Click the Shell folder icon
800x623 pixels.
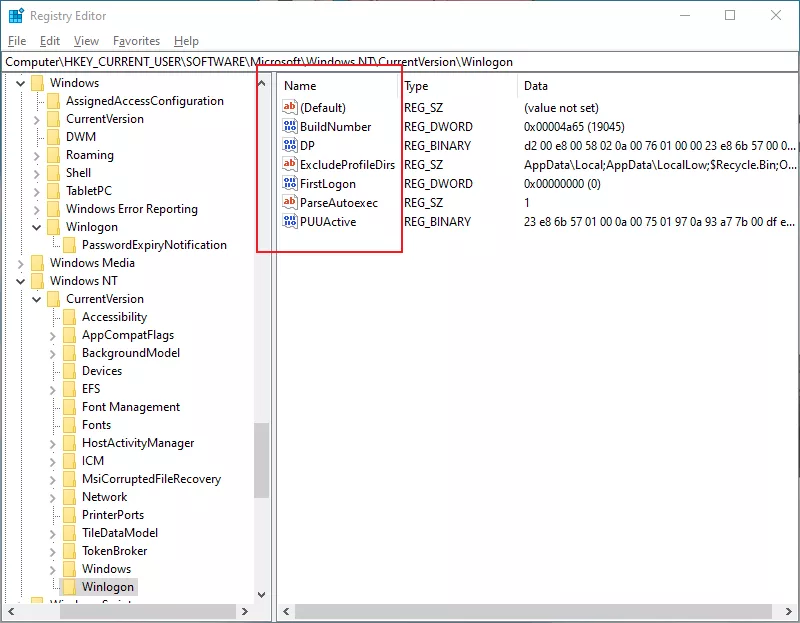coord(54,173)
